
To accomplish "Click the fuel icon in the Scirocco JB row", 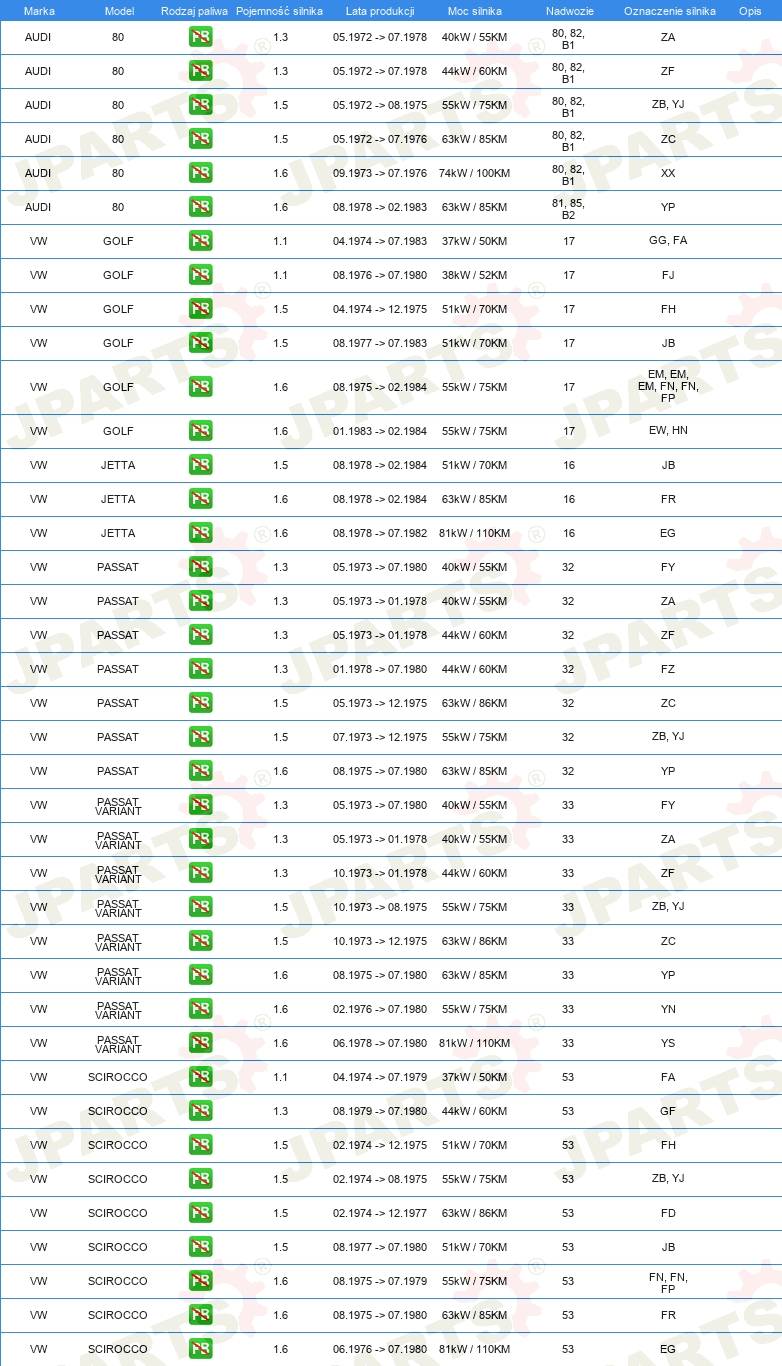I will click(200, 1247).
